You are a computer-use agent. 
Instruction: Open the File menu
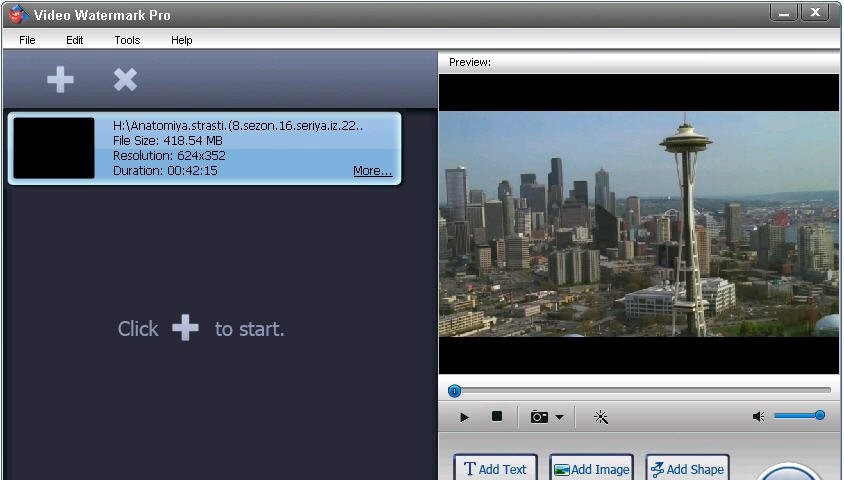(x=27, y=40)
